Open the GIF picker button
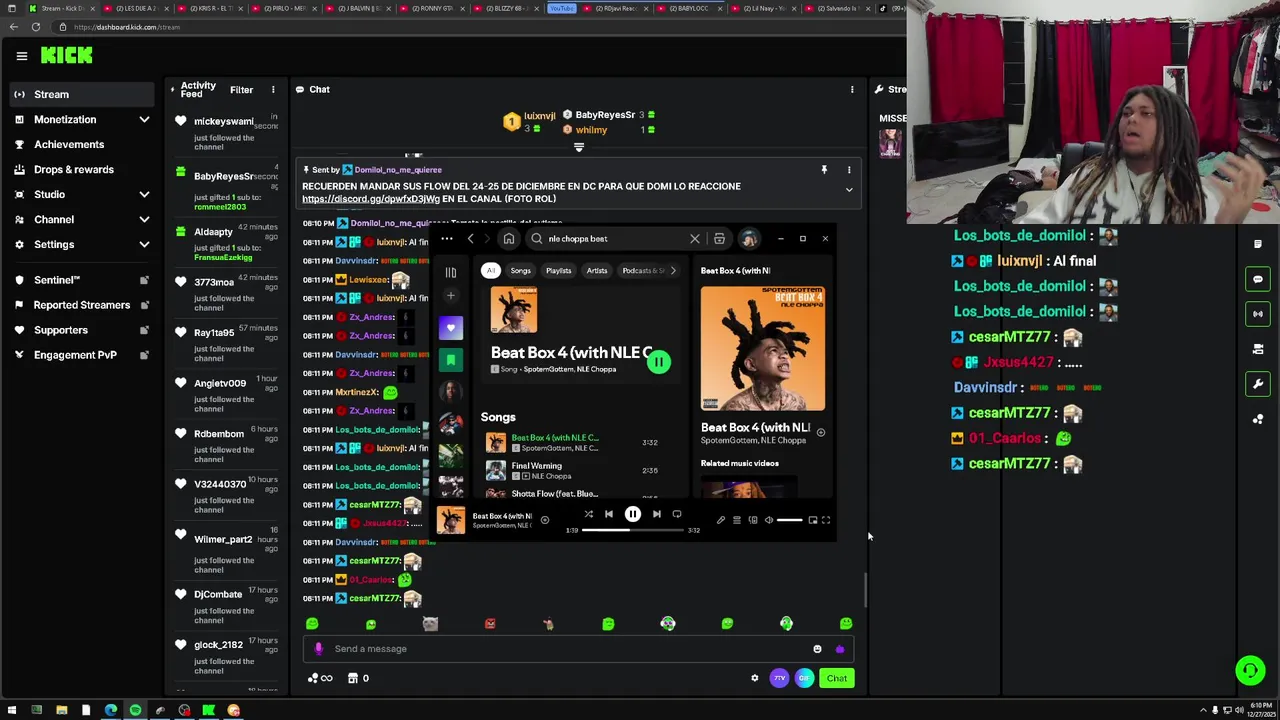Screen dimensions: 1280x720 coord(804,678)
